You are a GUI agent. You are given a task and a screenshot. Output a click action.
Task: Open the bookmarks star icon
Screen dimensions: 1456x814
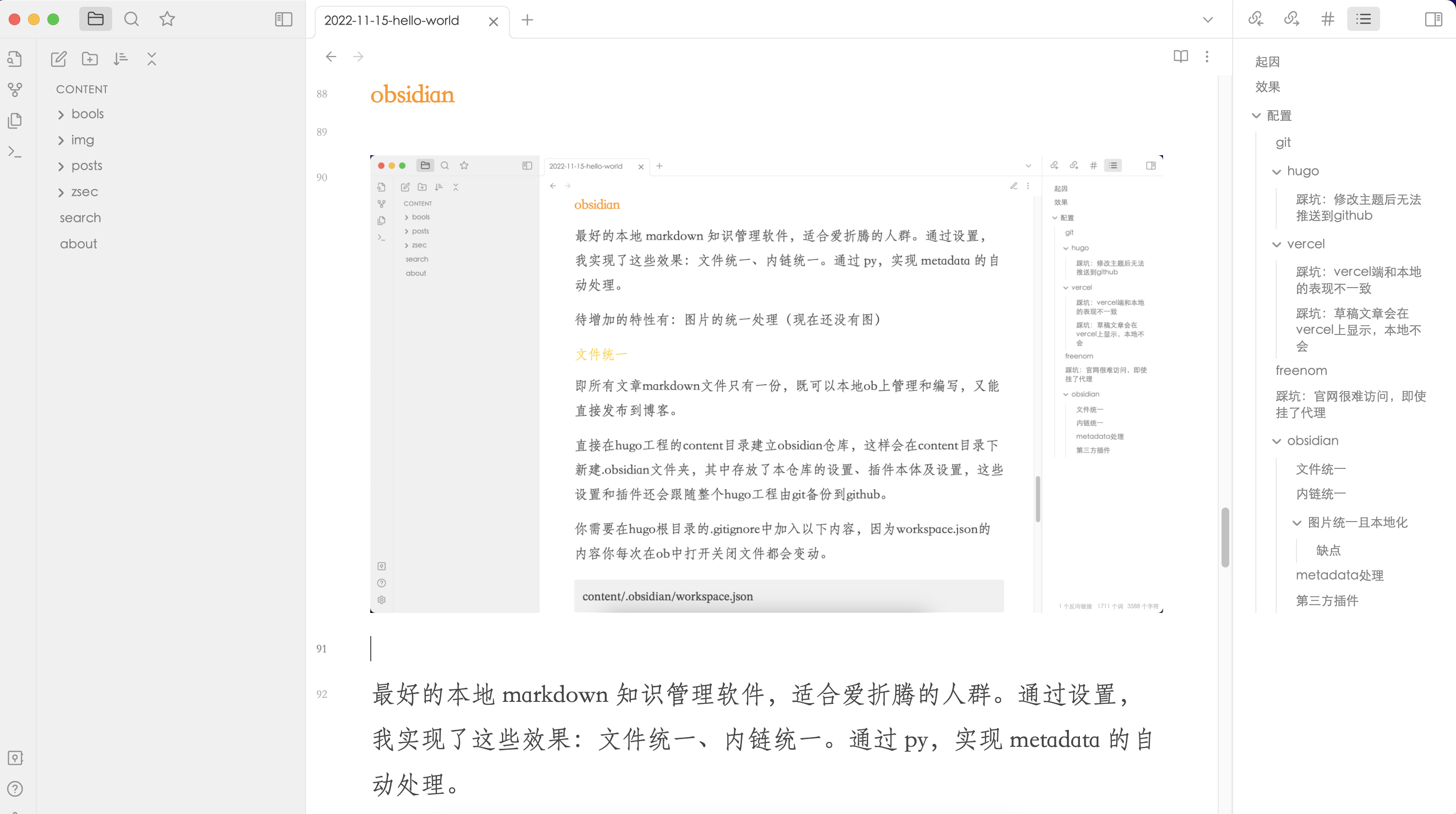tap(167, 19)
